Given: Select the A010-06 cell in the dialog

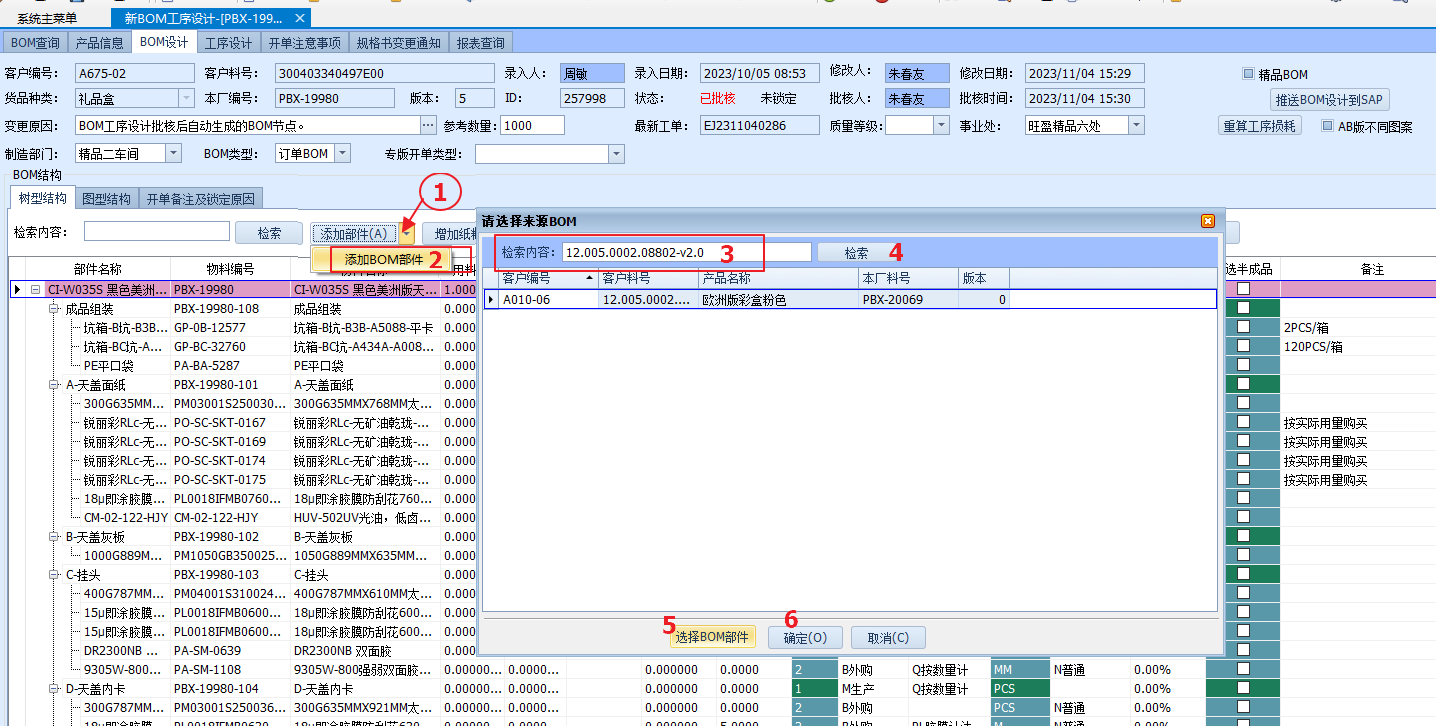Looking at the screenshot, I should (x=548, y=299).
